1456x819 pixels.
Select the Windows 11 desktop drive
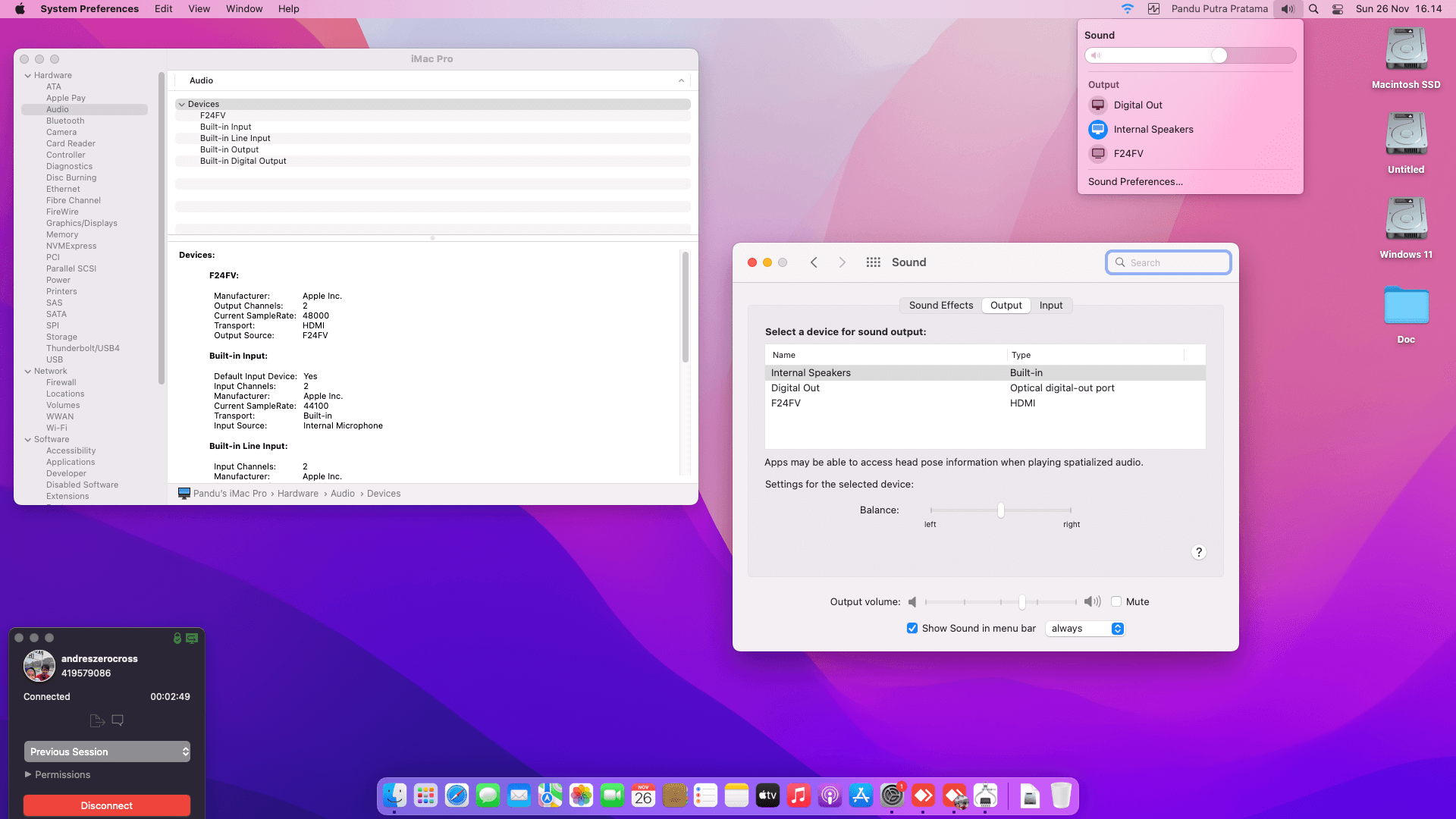[1406, 228]
